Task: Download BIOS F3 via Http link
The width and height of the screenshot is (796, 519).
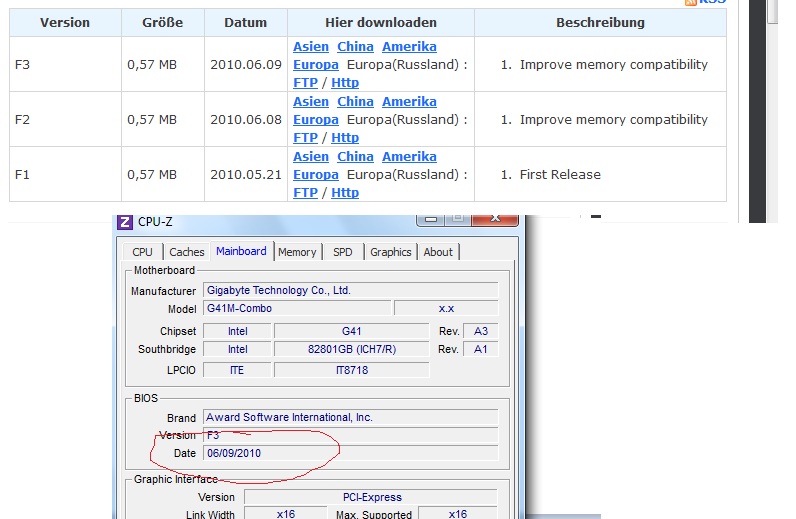Action: [x=345, y=82]
